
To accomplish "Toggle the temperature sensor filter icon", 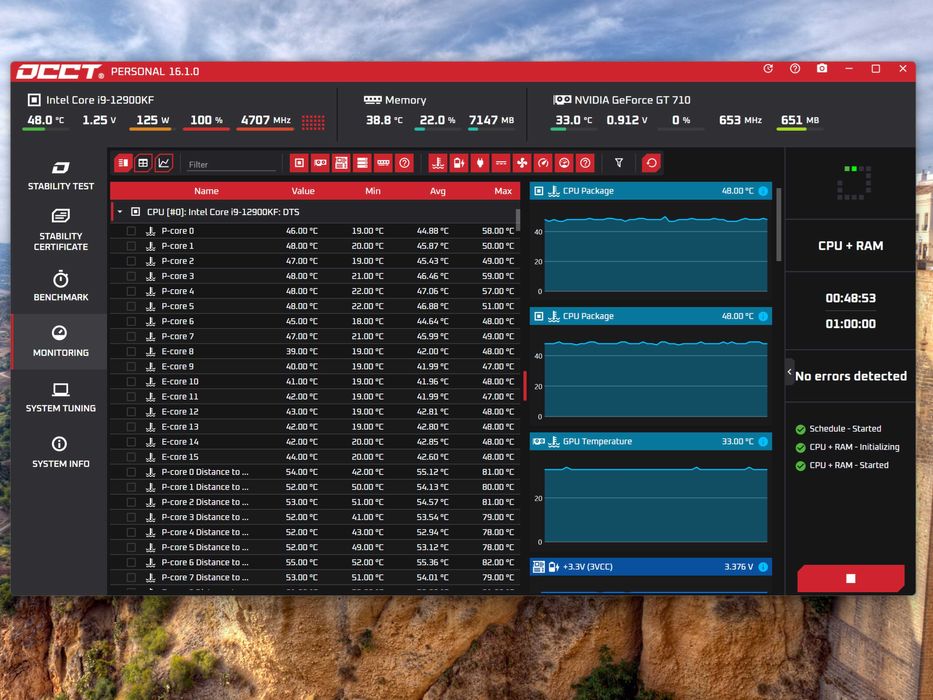I will [x=438, y=163].
